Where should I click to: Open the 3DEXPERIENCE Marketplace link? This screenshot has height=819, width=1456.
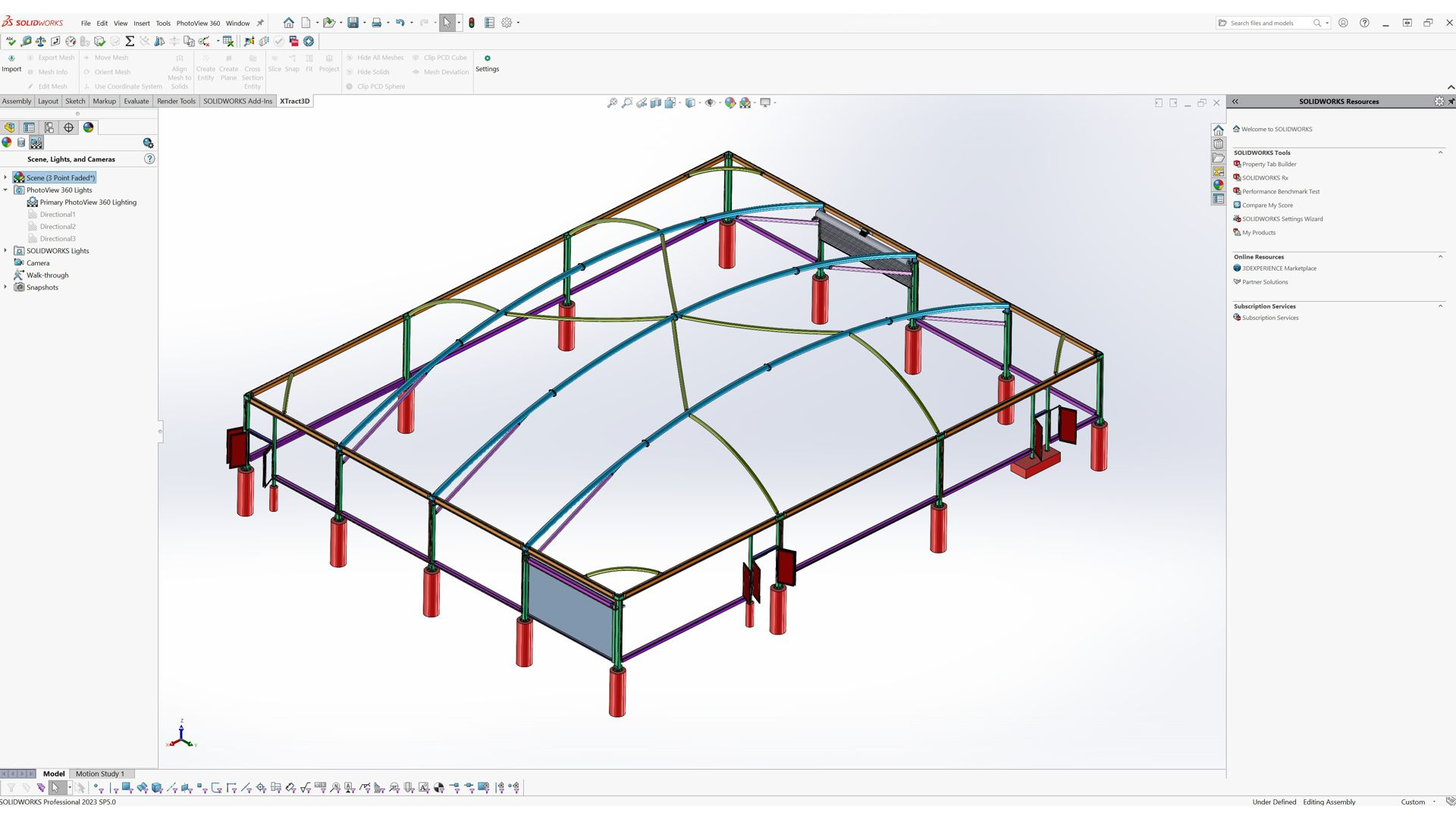(x=1279, y=268)
